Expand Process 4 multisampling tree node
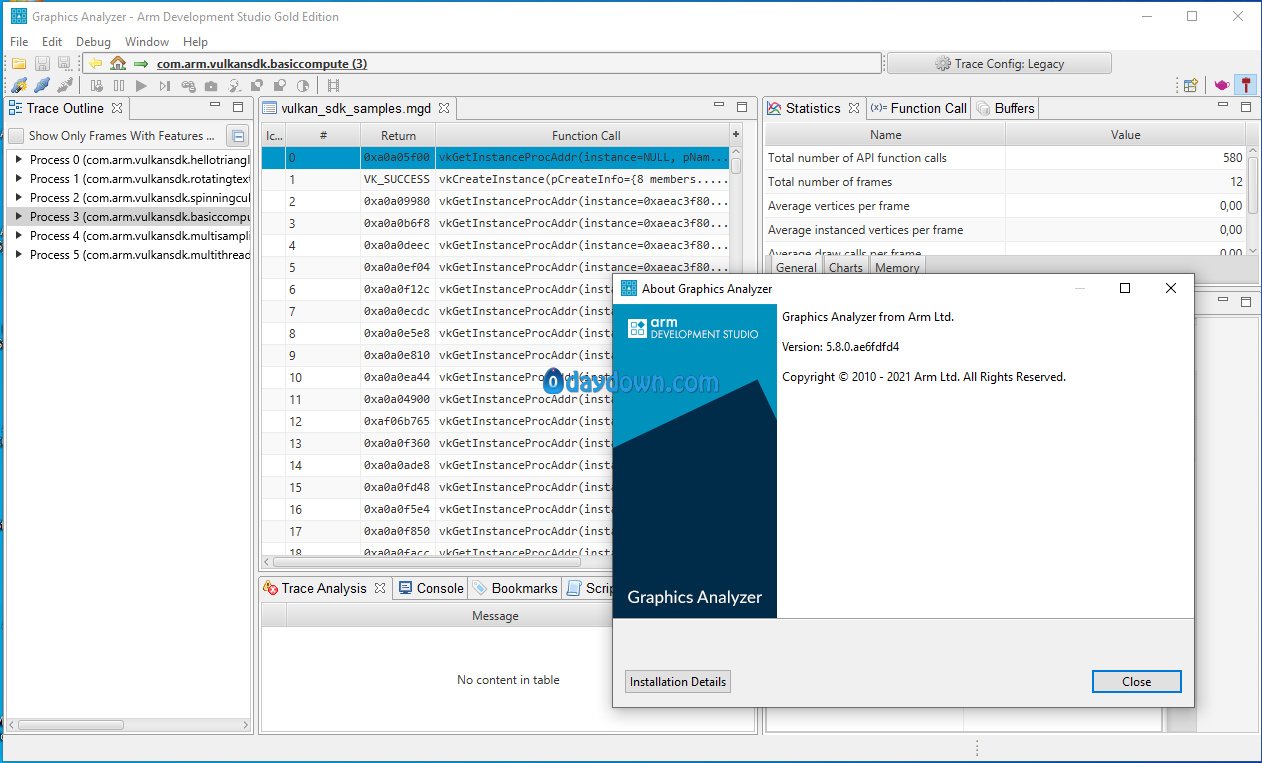Image resolution: width=1262 pixels, height=763 pixels. 19,236
